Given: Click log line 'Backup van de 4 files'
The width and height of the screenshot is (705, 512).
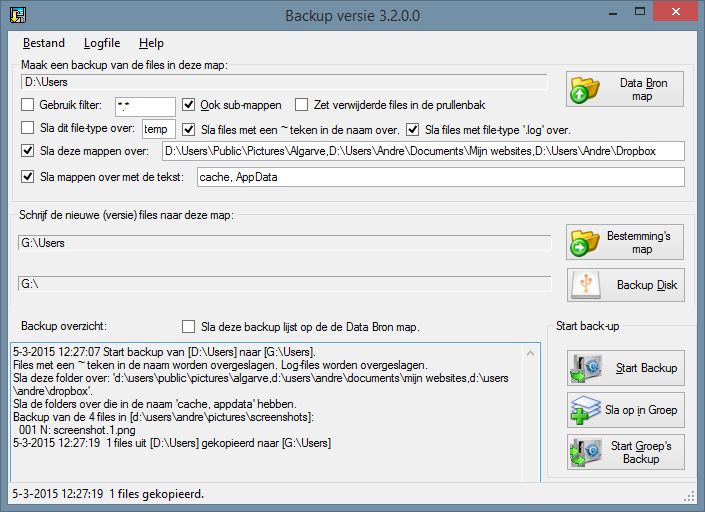Looking at the screenshot, I should (x=163, y=417).
